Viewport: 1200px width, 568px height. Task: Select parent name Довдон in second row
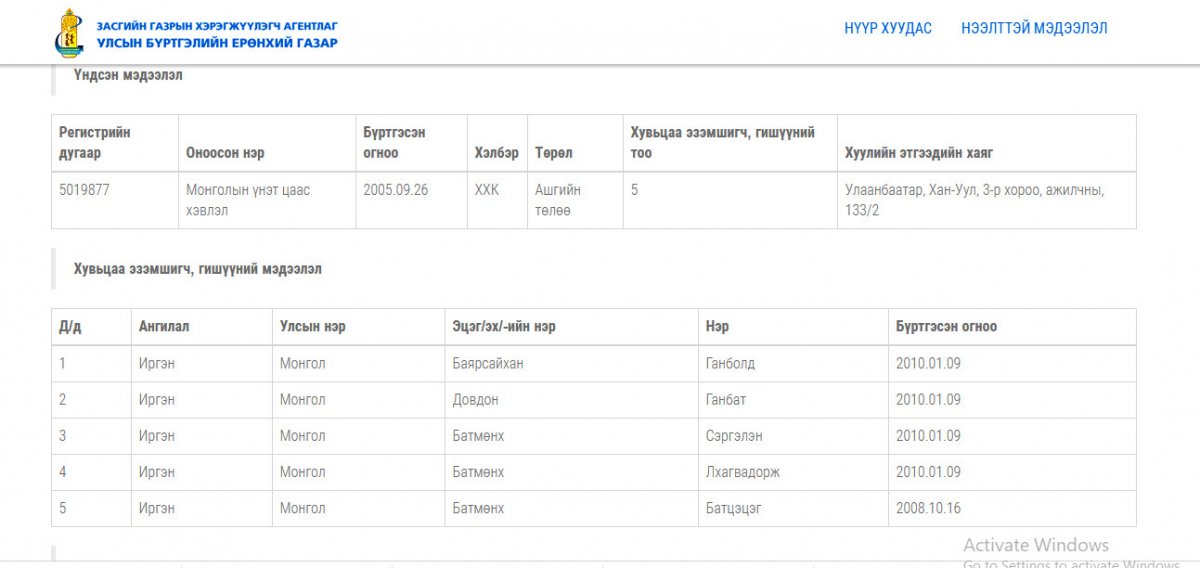pos(475,400)
